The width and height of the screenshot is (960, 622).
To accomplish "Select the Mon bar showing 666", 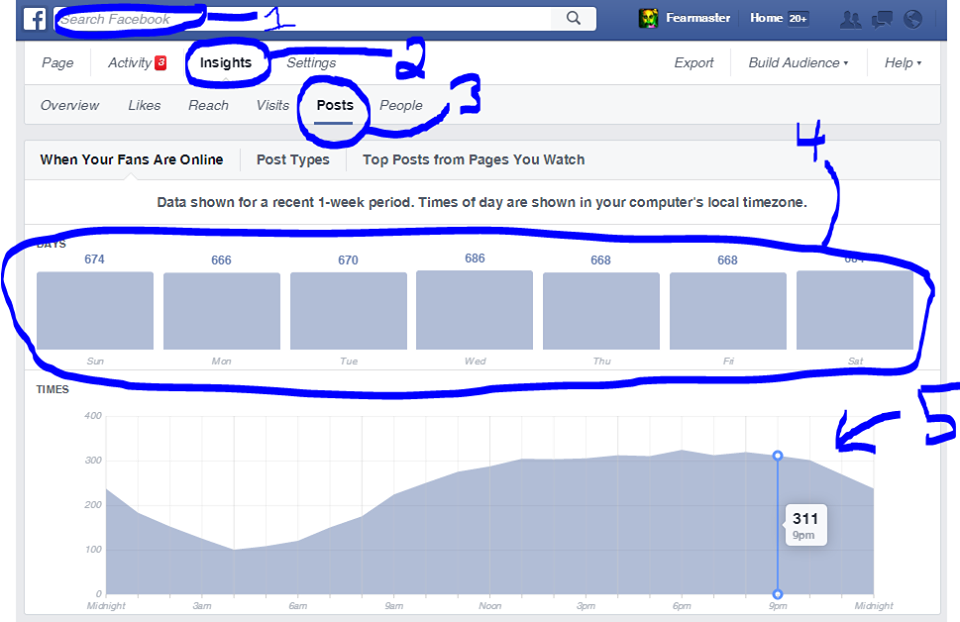I will tap(222, 311).
